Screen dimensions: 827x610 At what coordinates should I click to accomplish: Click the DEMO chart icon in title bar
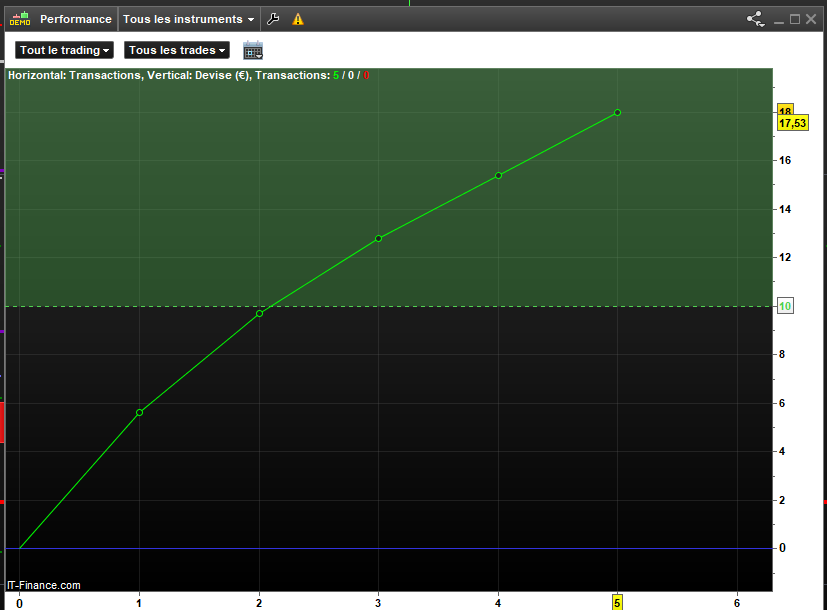(20, 19)
